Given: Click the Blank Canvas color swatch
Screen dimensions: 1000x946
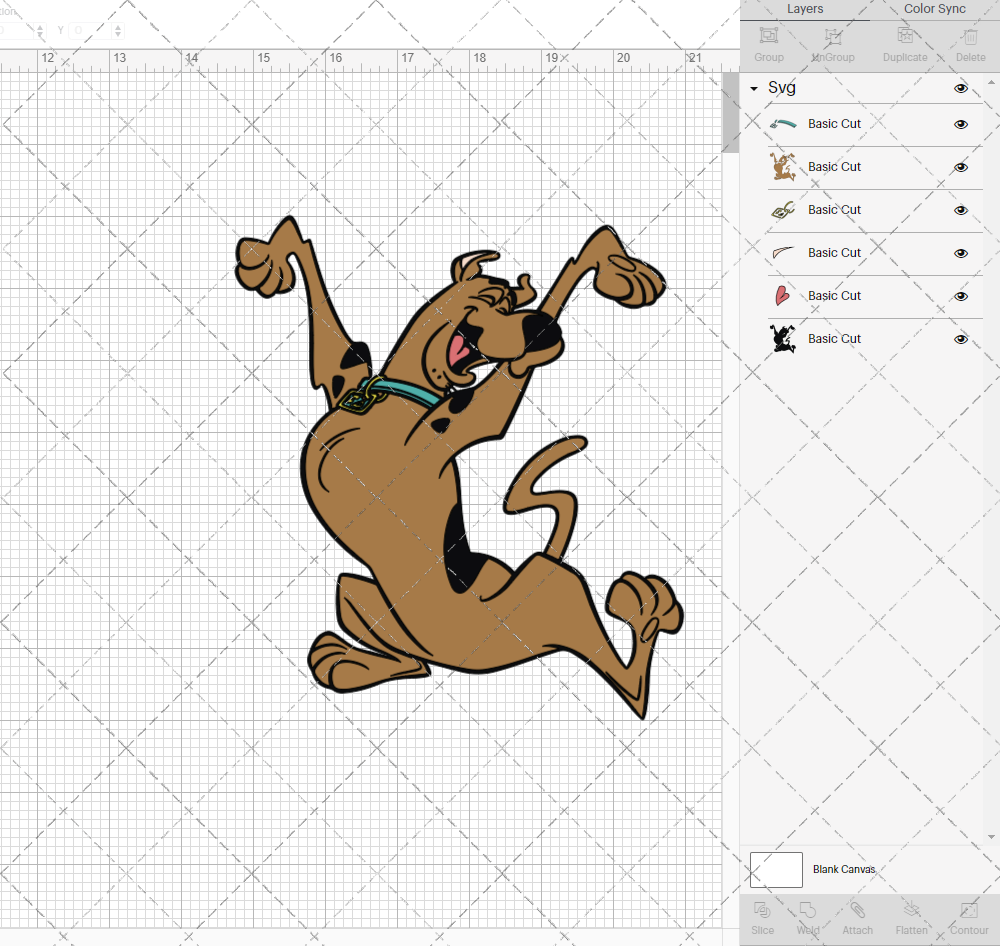Looking at the screenshot, I should click(776, 869).
